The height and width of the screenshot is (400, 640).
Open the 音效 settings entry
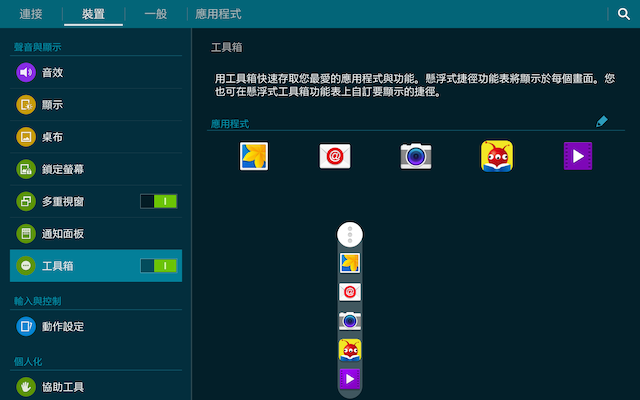[96, 72]
